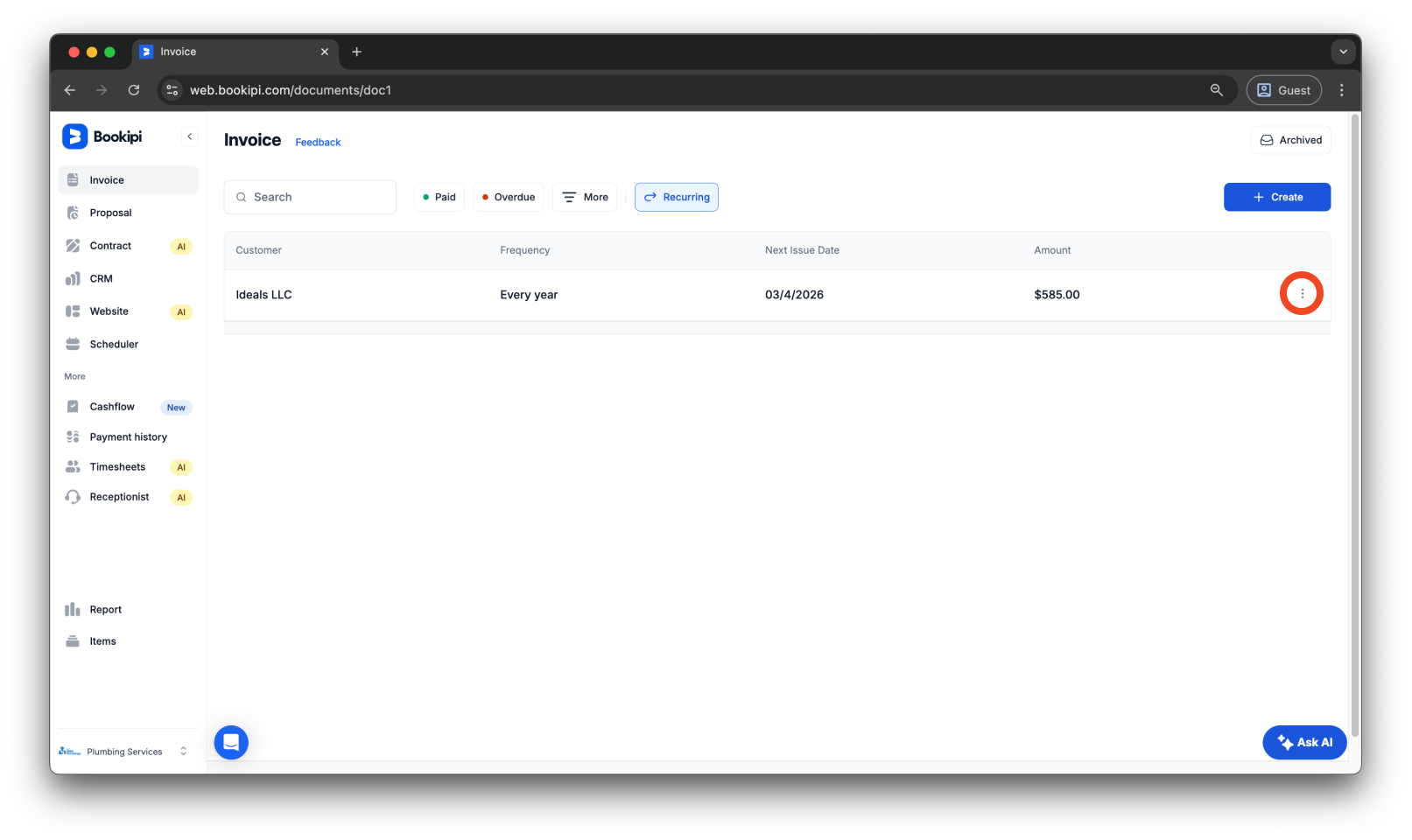
Task: Click the Create button
Action: pyautogui.click(x=1276, y=197)
